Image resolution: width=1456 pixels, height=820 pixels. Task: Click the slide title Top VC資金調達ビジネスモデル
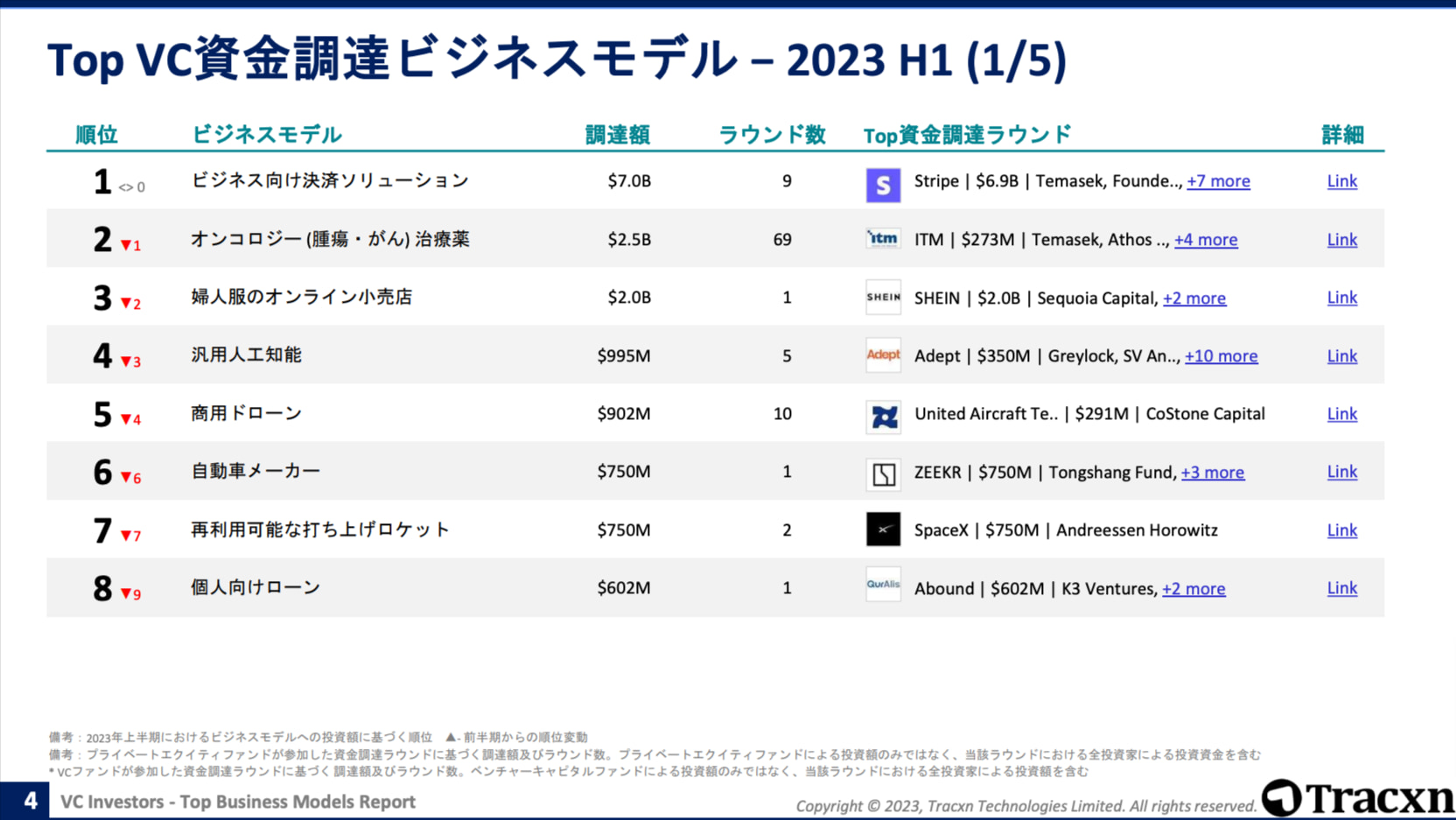556,60
